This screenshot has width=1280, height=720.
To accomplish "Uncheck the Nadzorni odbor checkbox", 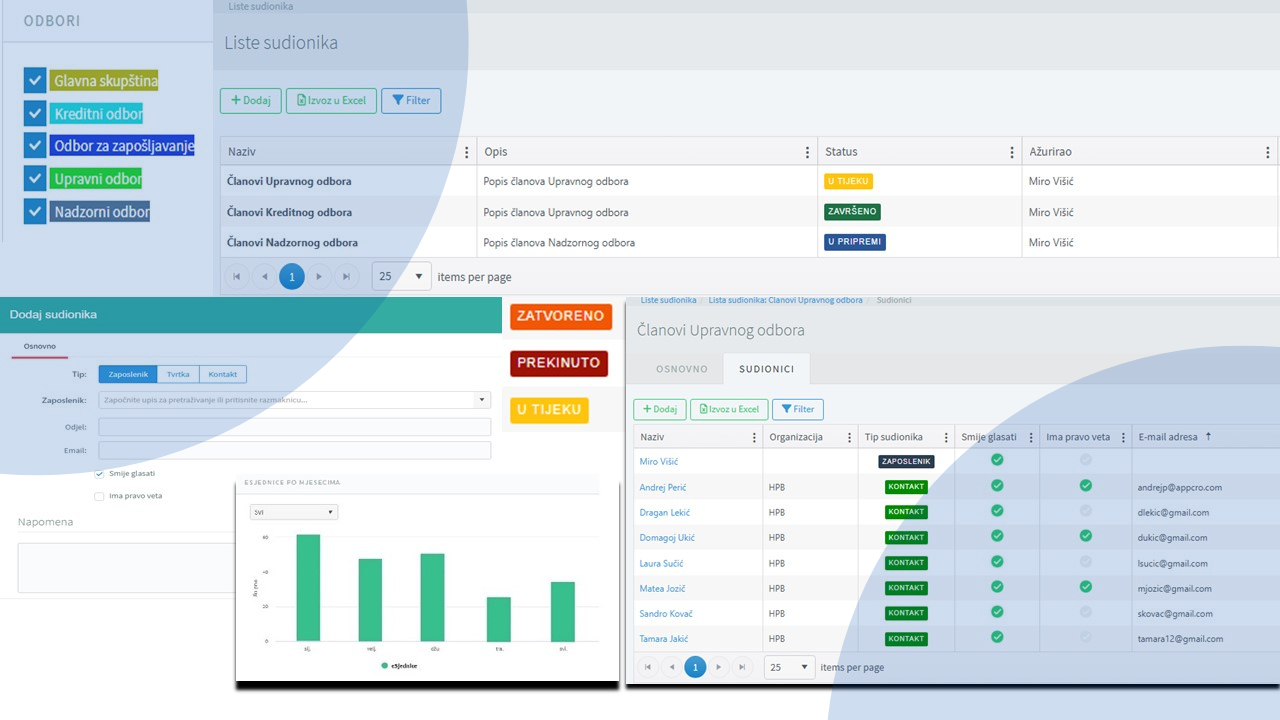I will coord(35,211).
